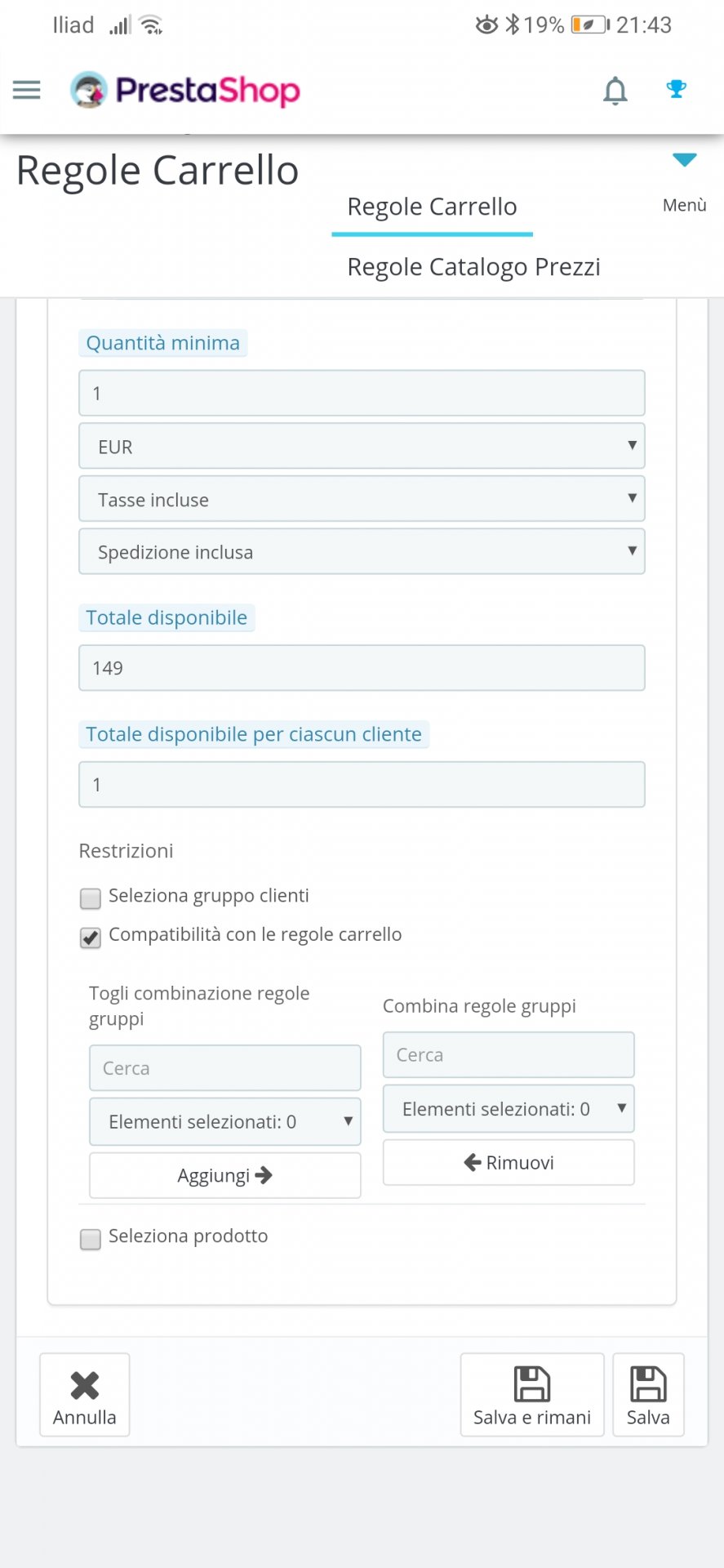Tap the PrestaShop logo

pos(185,90)
